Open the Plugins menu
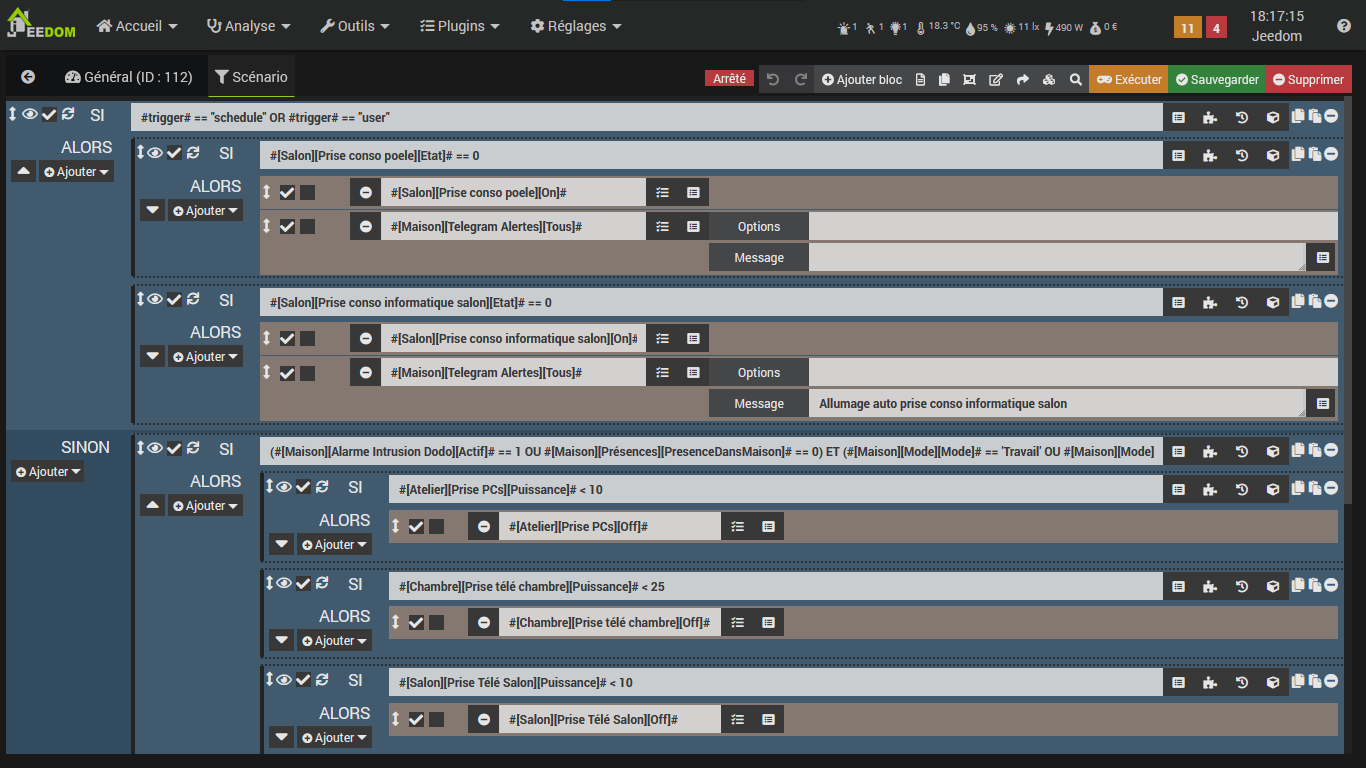The height and width of the screenshot is (768, 1366). point(460,26)
